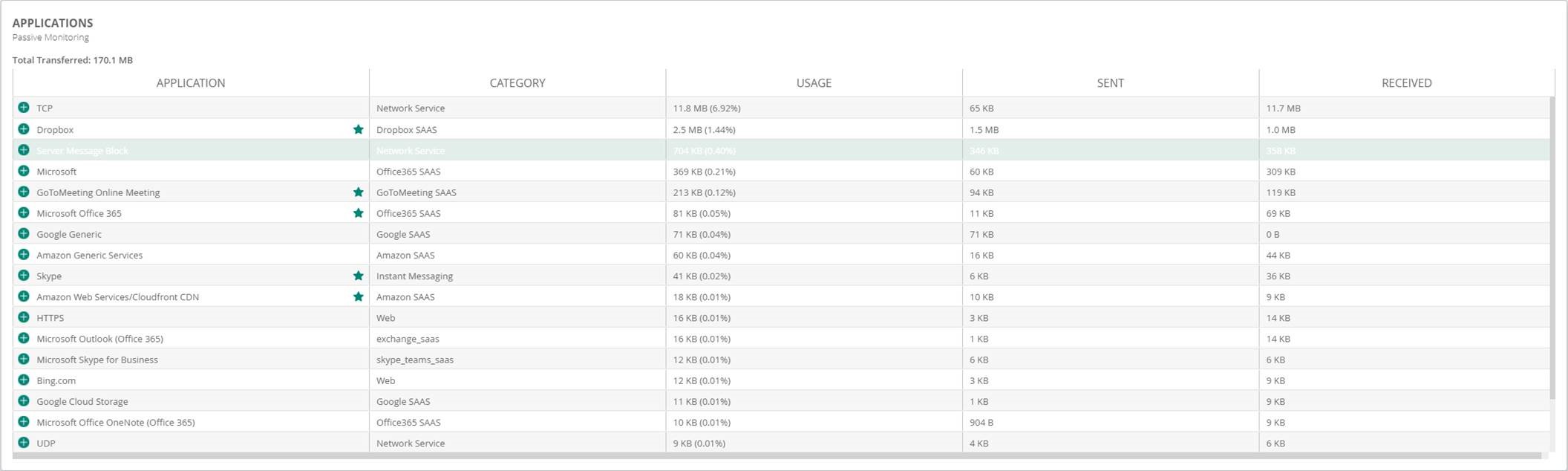This screenshot has width=1568, height=471.
Task: Select Microsoft Skype for Business name
Action: (97, 360)
